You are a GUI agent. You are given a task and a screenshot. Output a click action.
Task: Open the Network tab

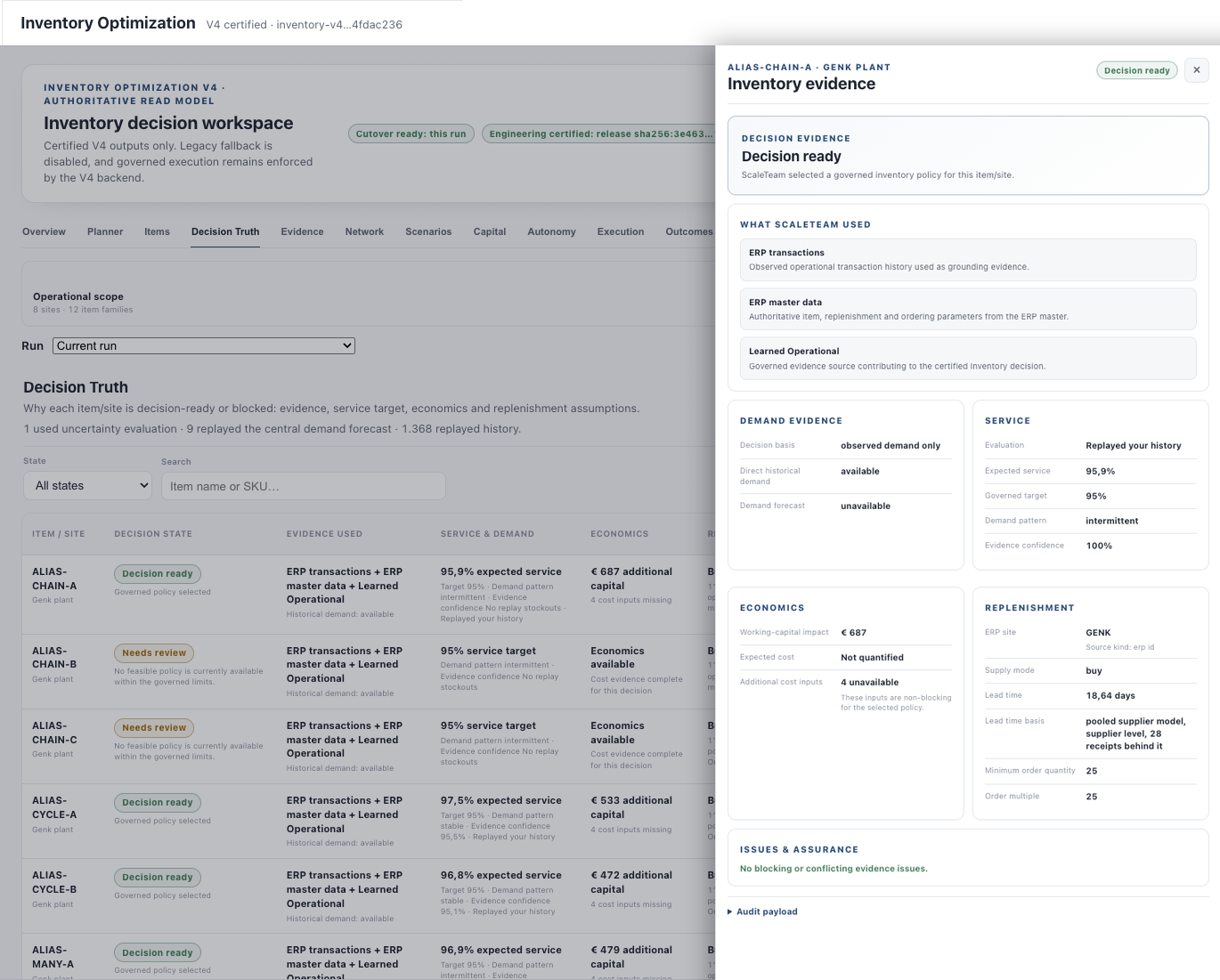point(364,231)
